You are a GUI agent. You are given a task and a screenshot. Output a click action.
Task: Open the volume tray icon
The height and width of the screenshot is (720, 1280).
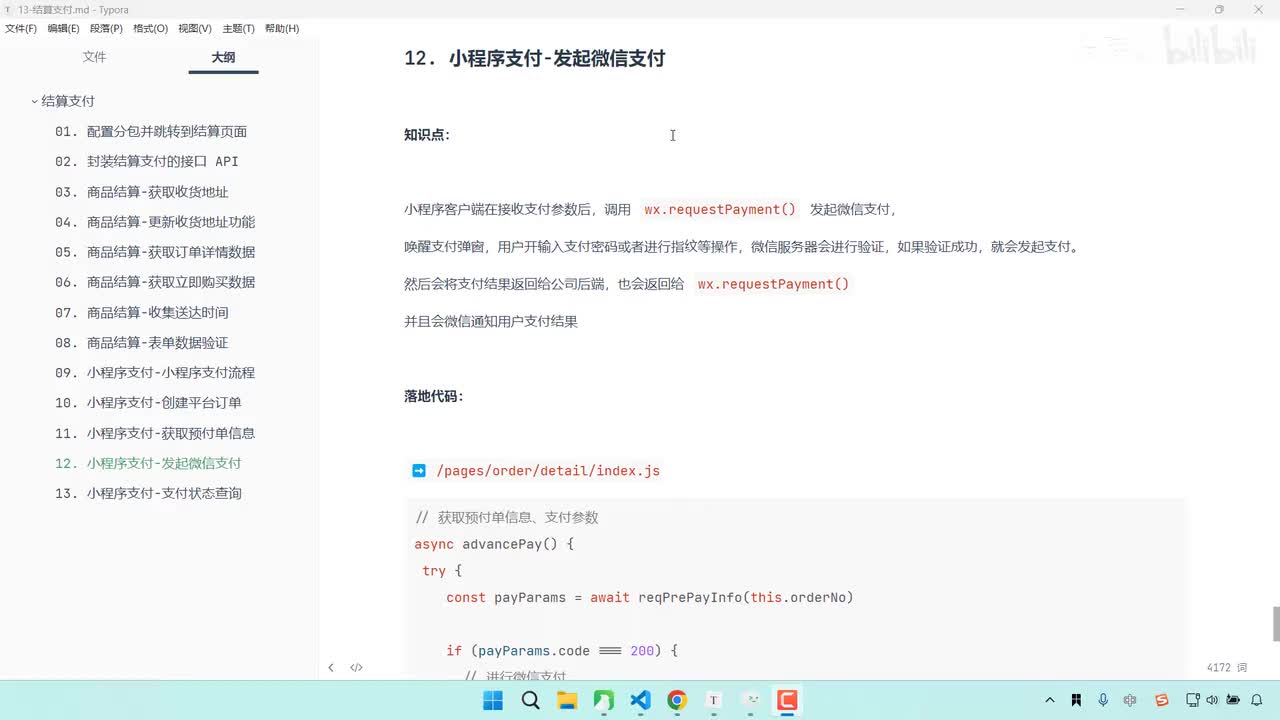tap(1212, 700)
